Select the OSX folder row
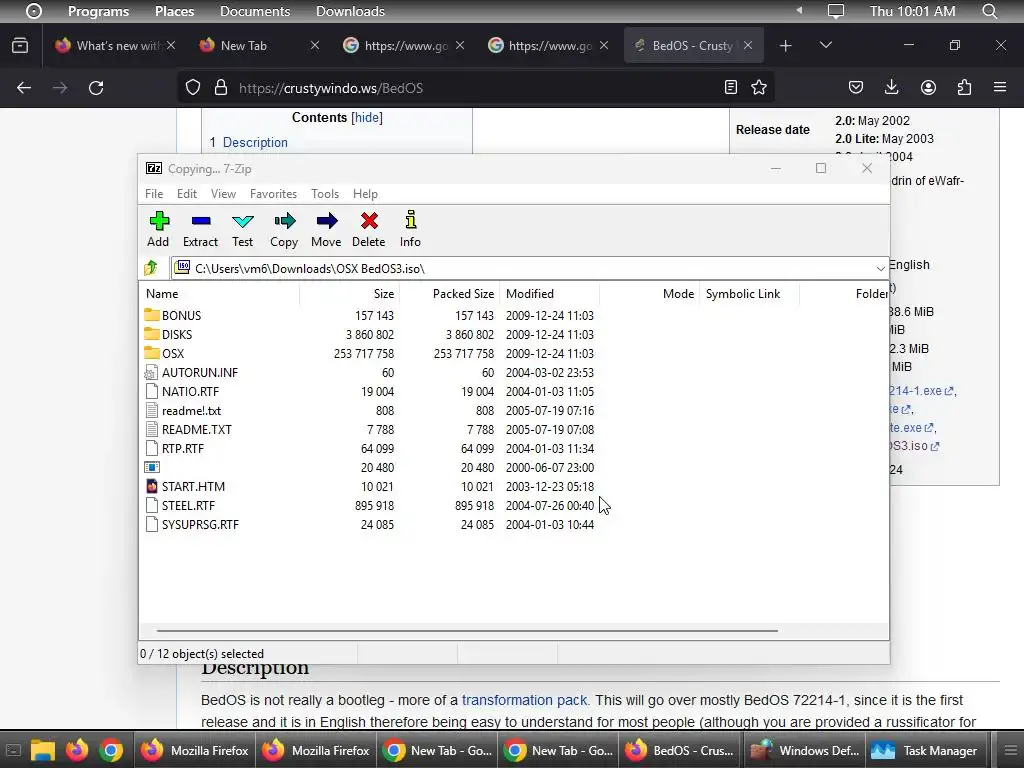The image size is (1024, 768). [369, 353]
